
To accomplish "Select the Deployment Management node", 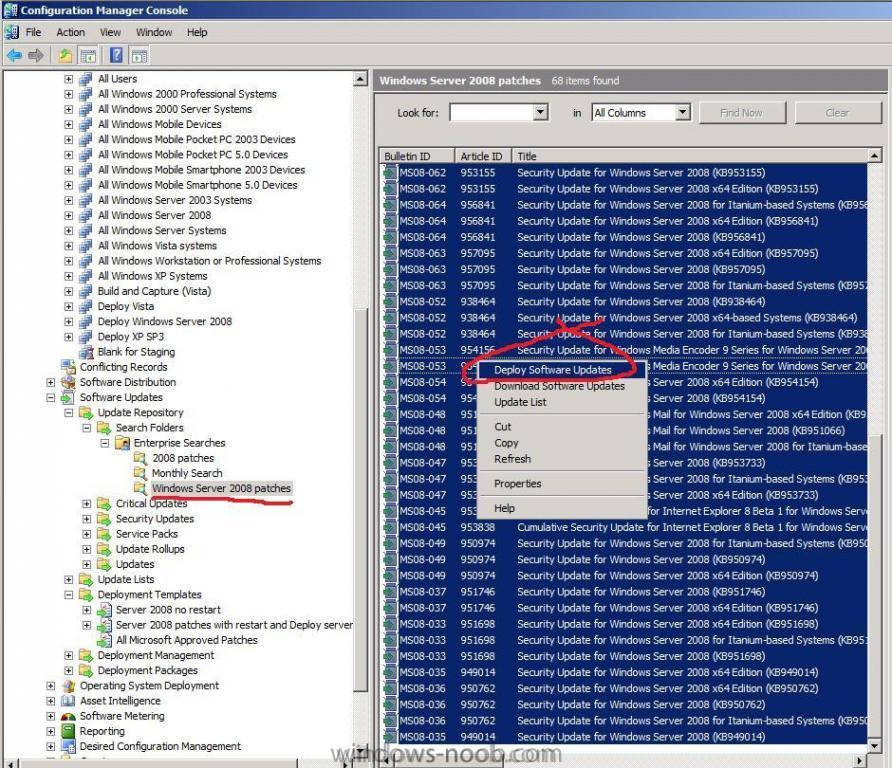I will pyautogui.click(x=156, y=655).
